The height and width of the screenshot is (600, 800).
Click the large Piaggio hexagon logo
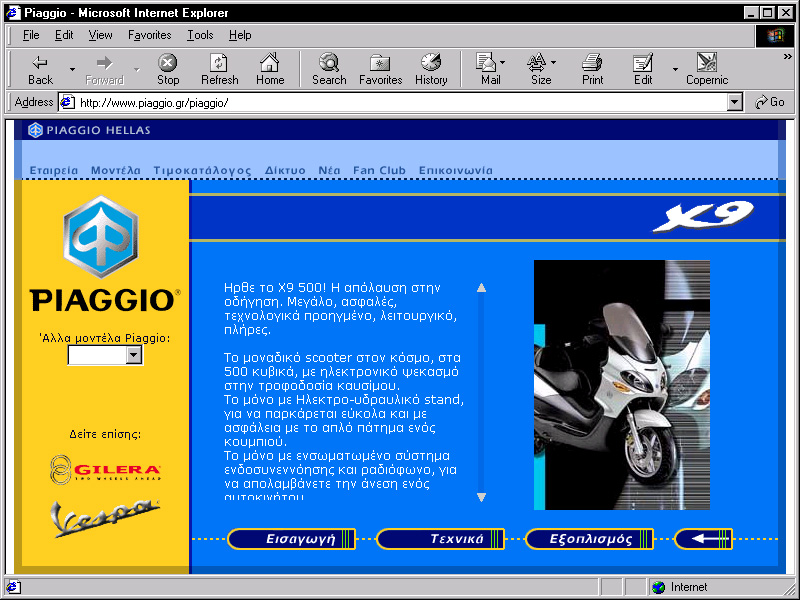(x=101, y=236)
